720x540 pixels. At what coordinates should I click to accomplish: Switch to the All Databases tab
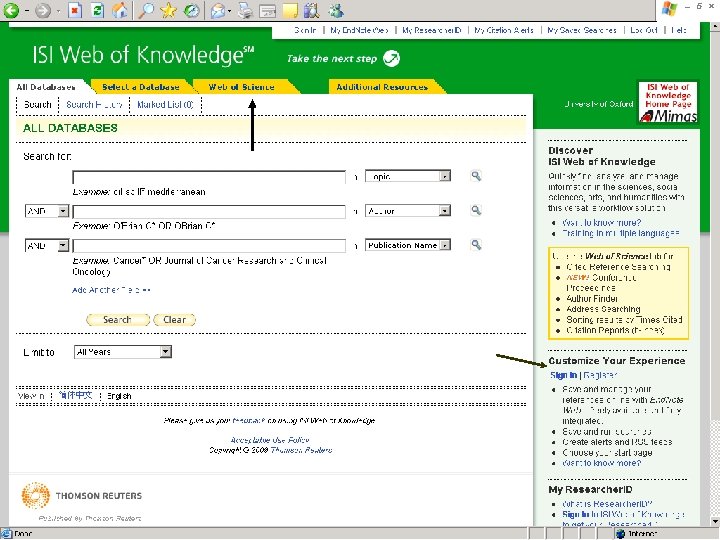pyautogui.click(x=46, y=87)
